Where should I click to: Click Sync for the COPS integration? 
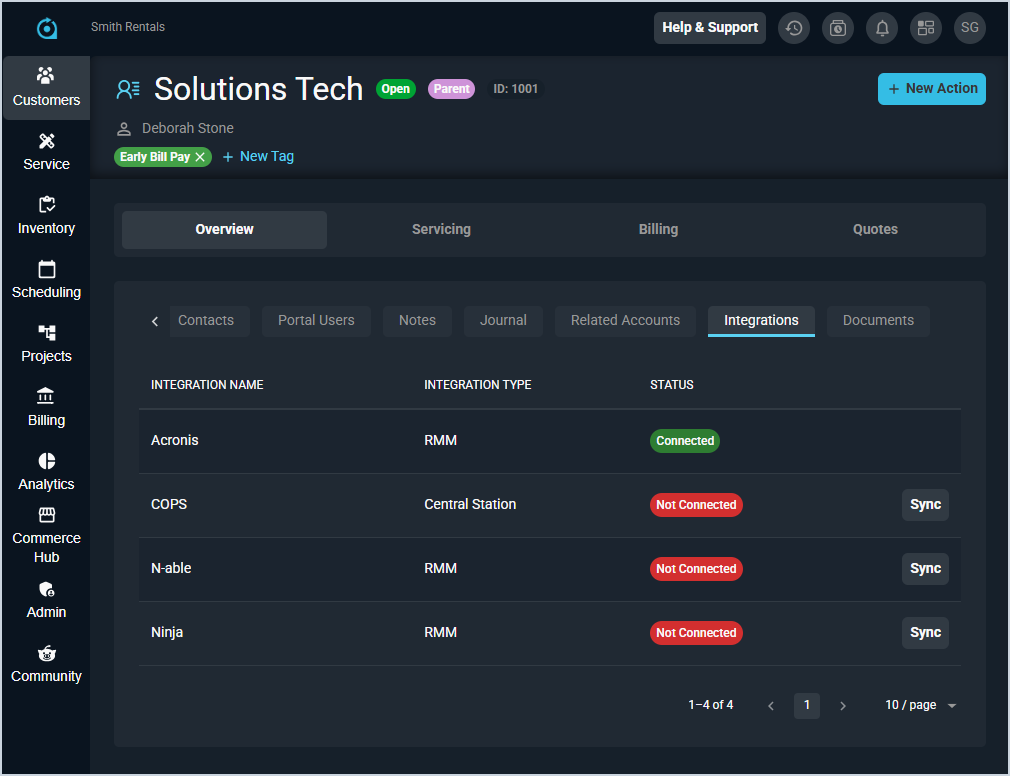(x=925, y=505)
